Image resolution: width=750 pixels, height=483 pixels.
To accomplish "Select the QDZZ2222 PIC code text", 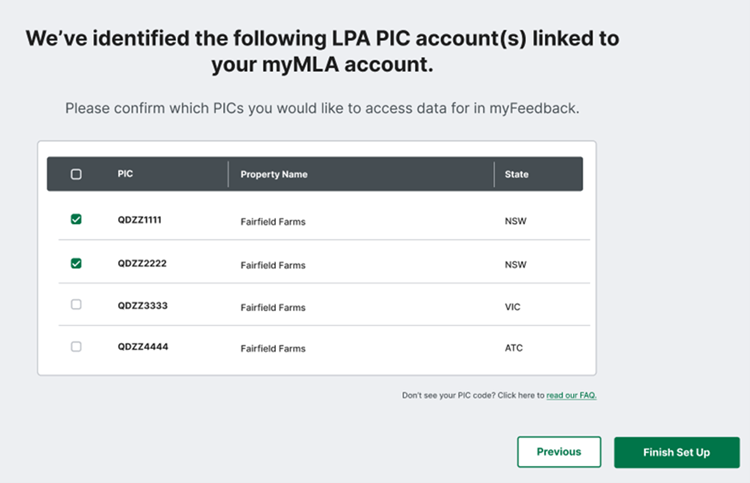I will tap(139, 264).
